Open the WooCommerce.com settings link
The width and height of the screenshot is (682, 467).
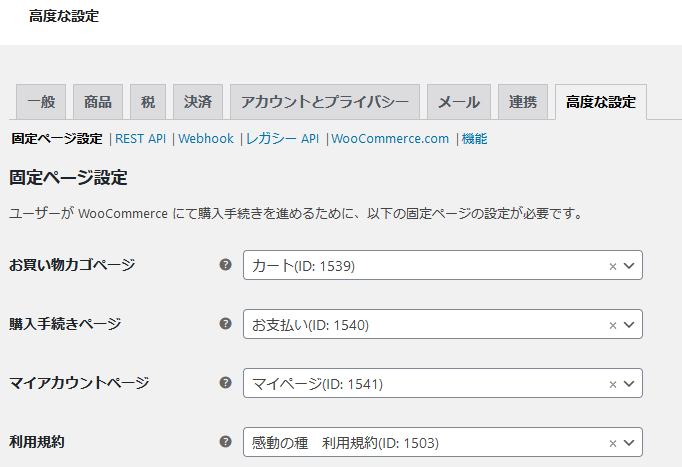pyautogui.click(x=390, y=139)
